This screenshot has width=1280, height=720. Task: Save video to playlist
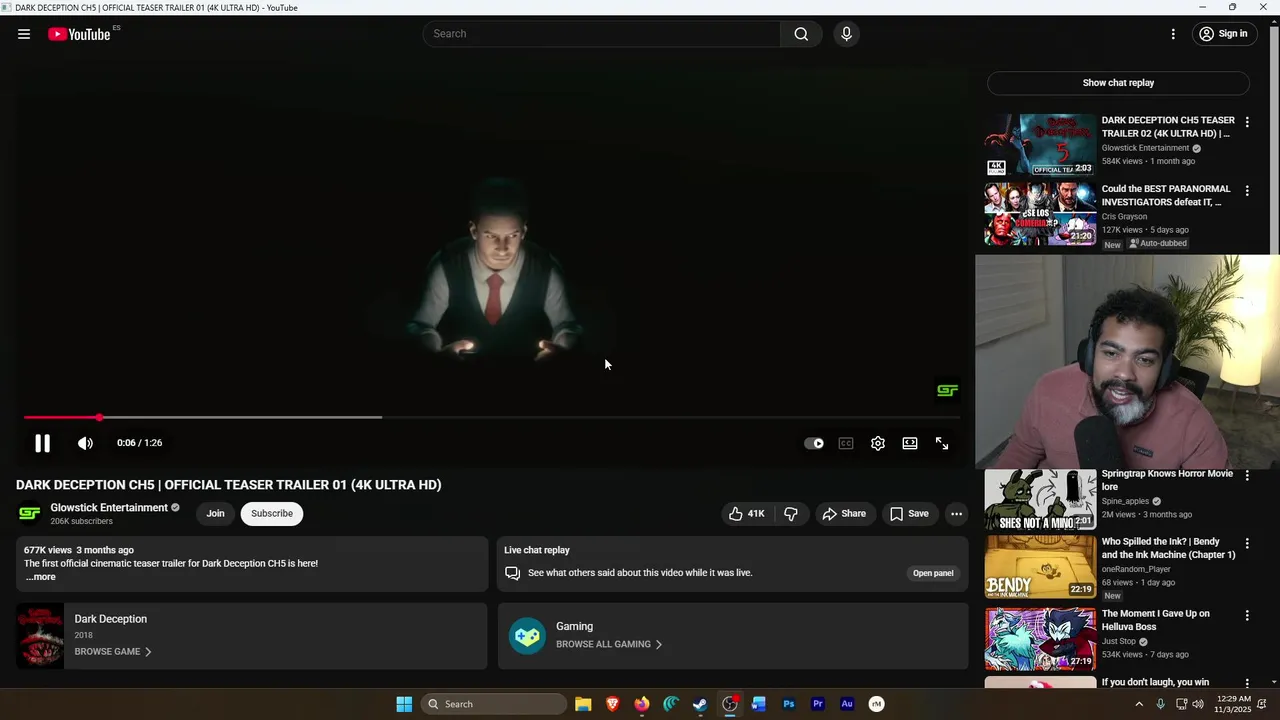(x=909, y=513)
